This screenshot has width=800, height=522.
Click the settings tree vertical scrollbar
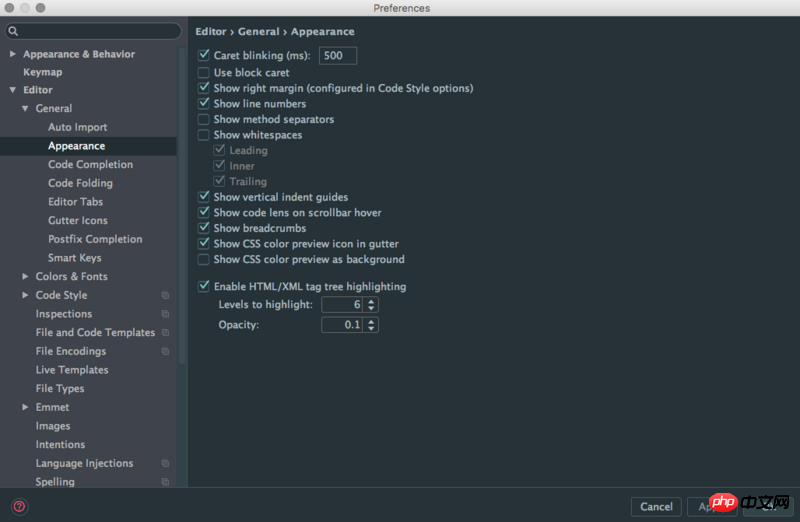pyautogui.click(x=182, y=204)
